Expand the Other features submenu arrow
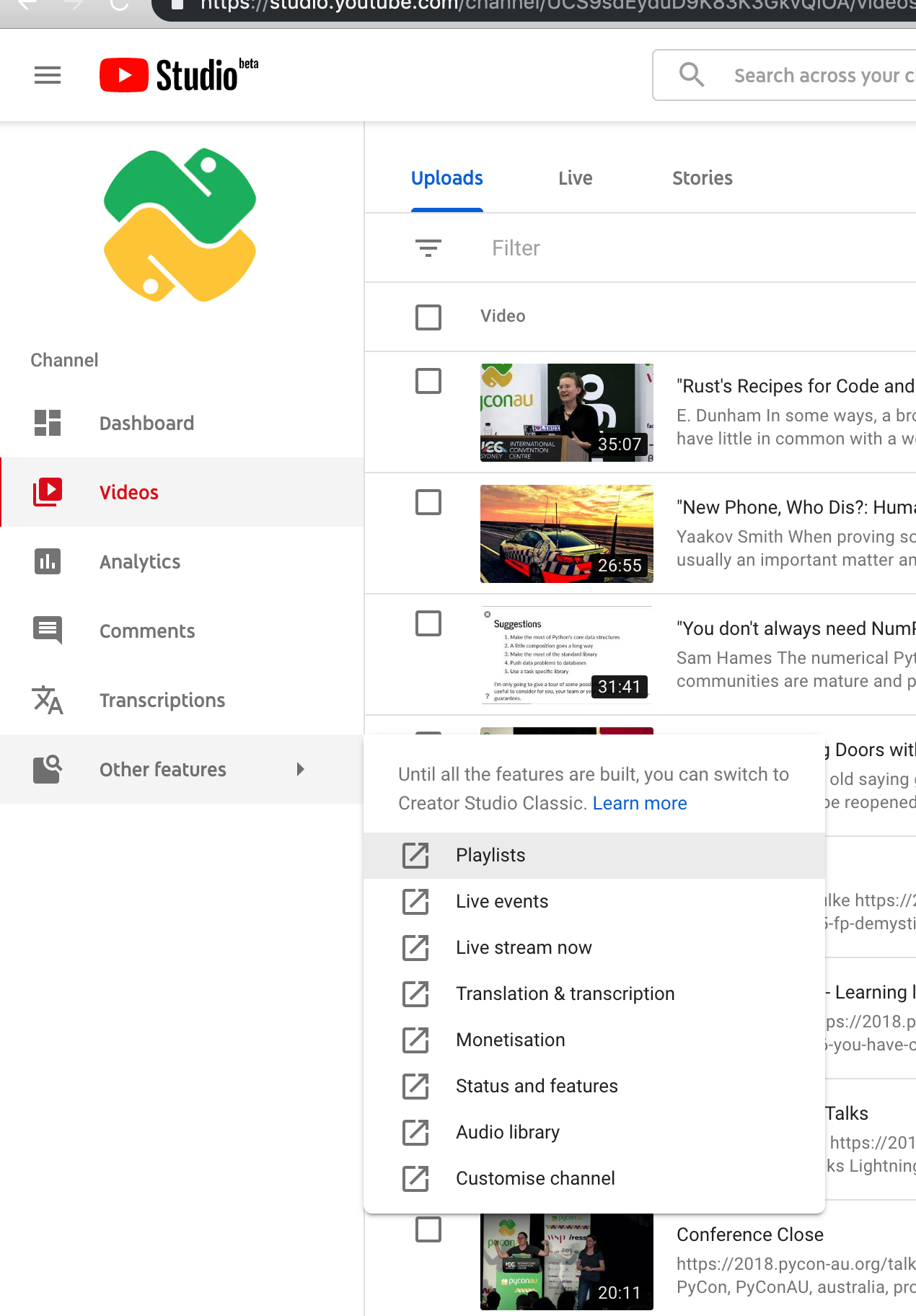The height and width of the screenshot is (1316, 916). pos(301,769)
